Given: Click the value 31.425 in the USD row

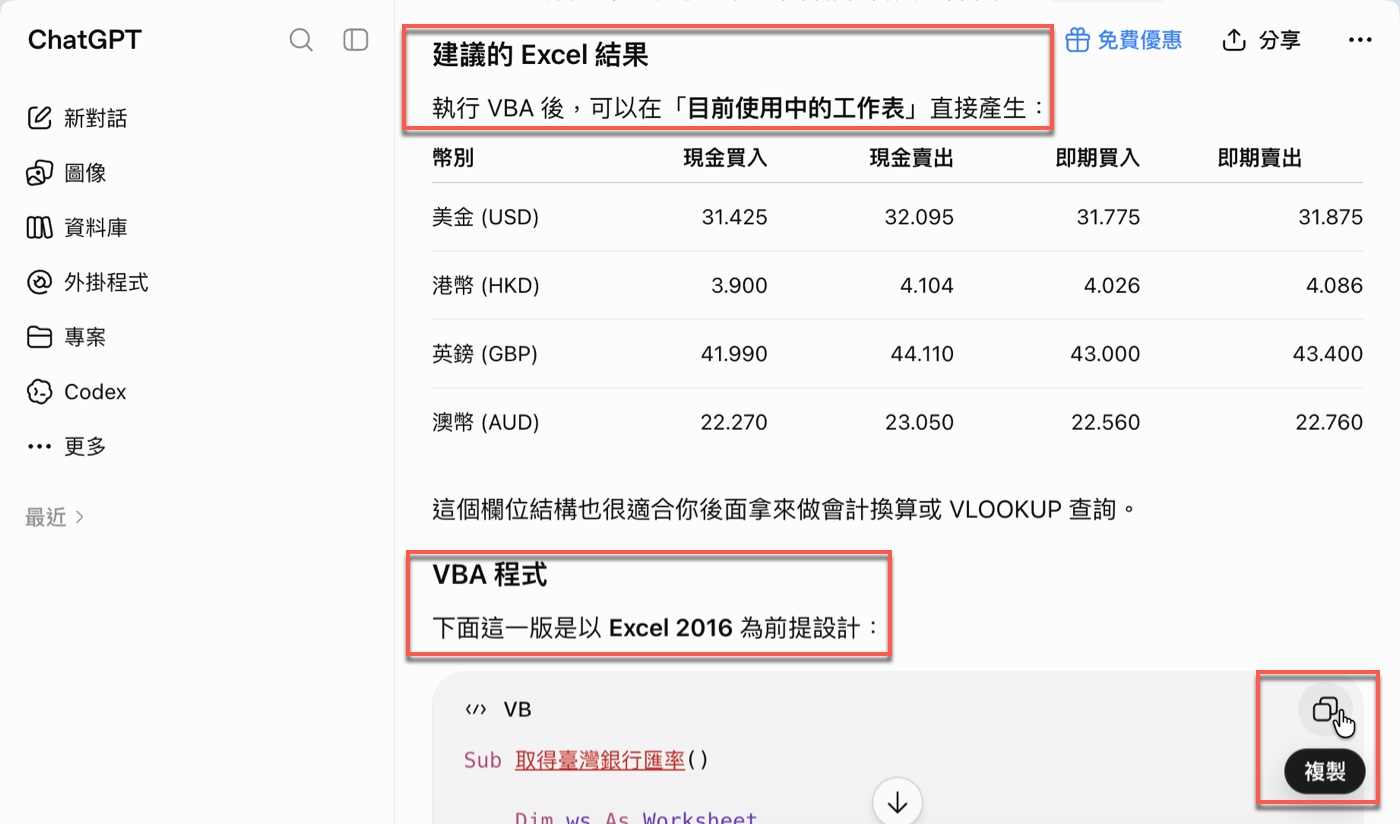Looking at the screenshot, I should tap(735, 217).
